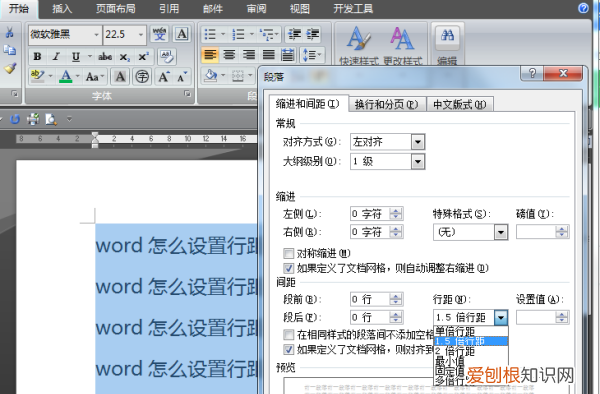Center text alignment in ribbon
Screen dimensions: 600x394
pyautogui.click(x=229, y=55)
